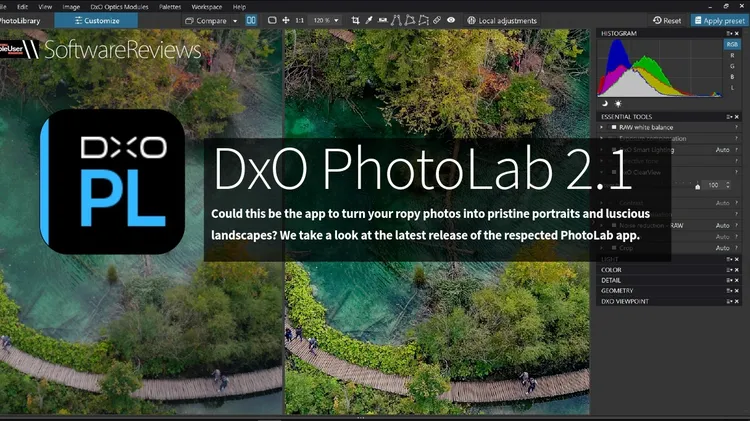The image size is (750, 421).
Task: Expand RAW white balance section
Action: pos(602,127)
